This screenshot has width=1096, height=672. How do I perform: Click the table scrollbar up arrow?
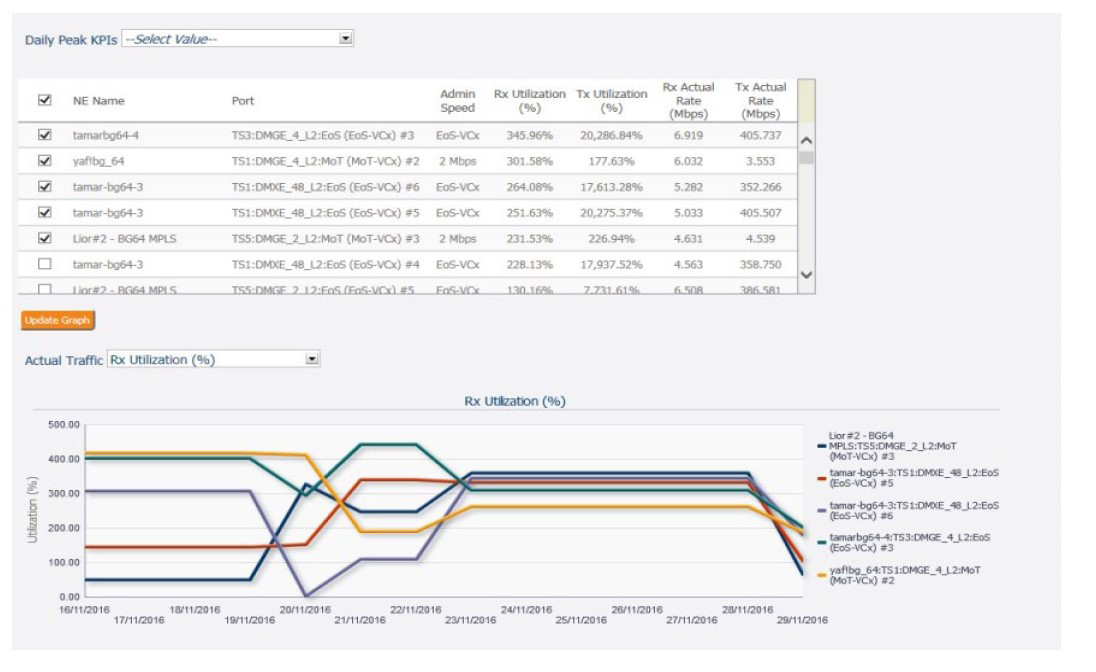pos(806,141)
